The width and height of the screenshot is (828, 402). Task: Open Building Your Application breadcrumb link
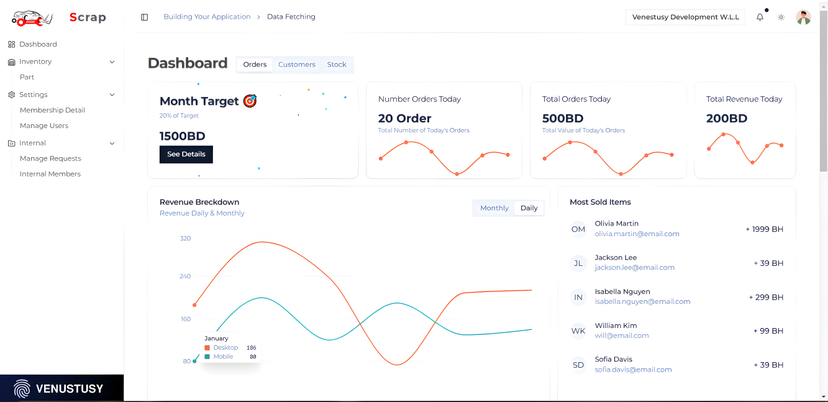[x=206, y=17]
